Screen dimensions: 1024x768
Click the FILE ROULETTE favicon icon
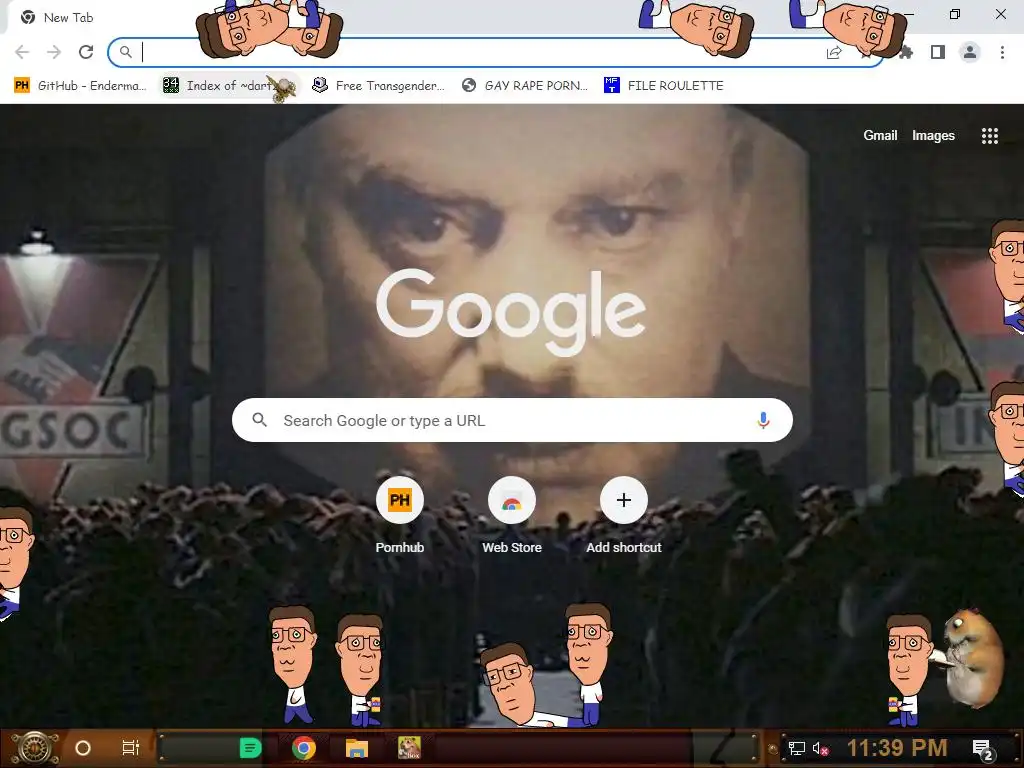point(612,85)
